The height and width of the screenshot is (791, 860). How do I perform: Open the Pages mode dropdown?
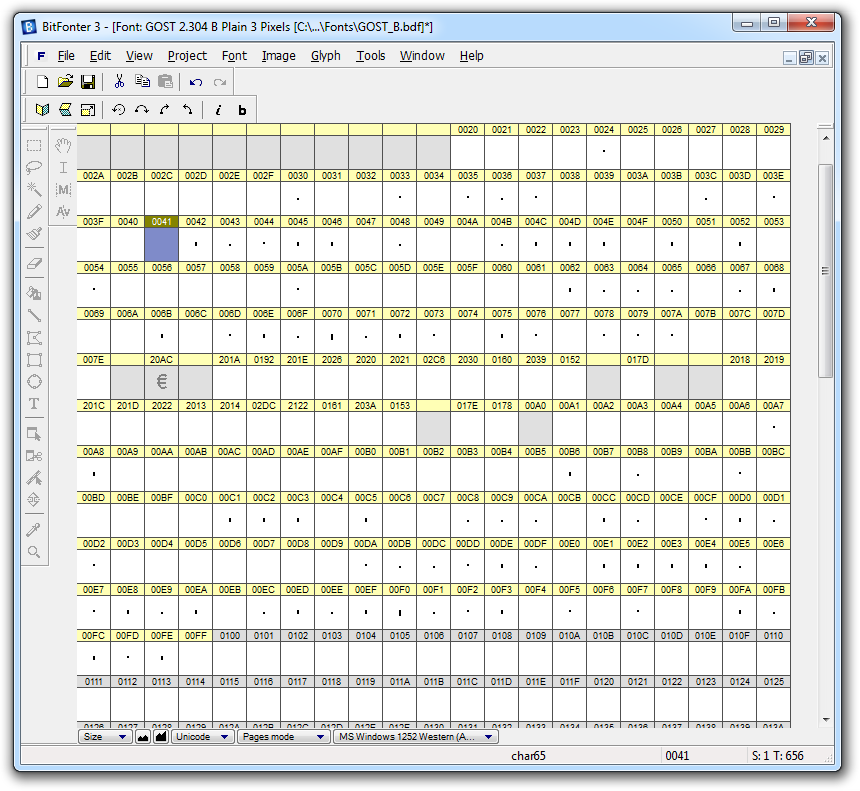pyautogui.click(x=283, y=737)
